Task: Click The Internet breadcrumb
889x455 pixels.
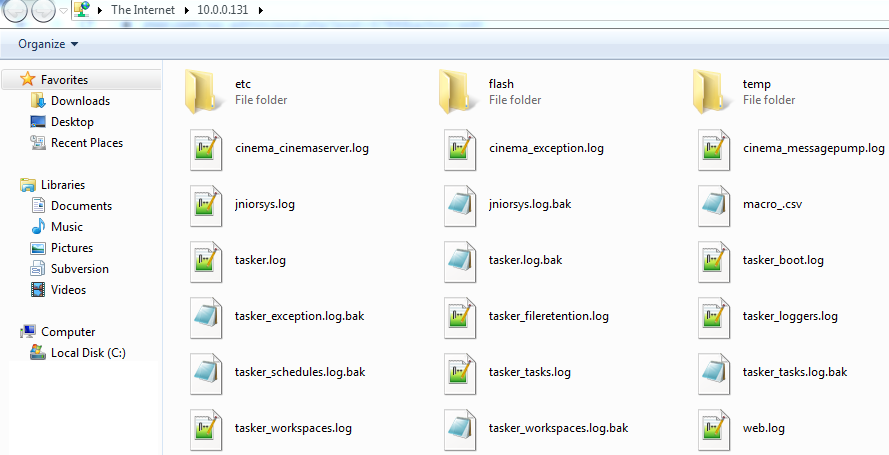Action: 143,10
